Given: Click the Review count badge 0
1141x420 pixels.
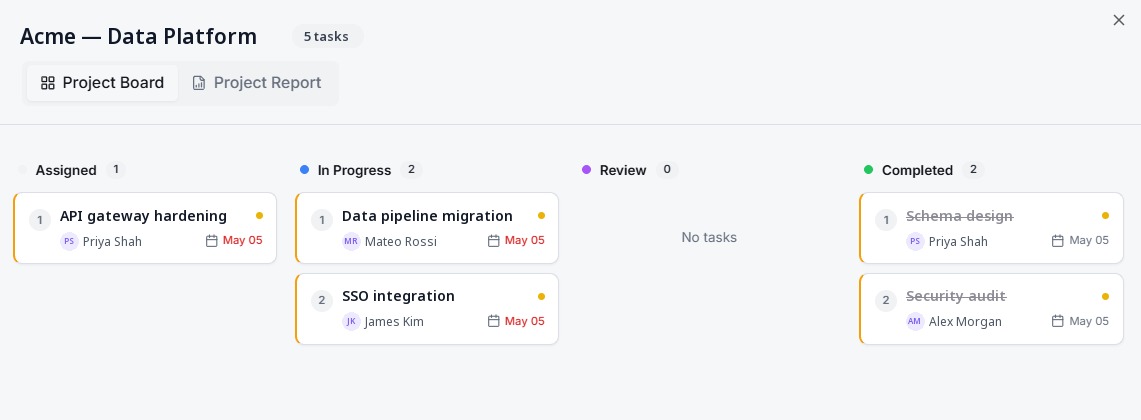Looking at the screenshot, I should pos(667,170).
